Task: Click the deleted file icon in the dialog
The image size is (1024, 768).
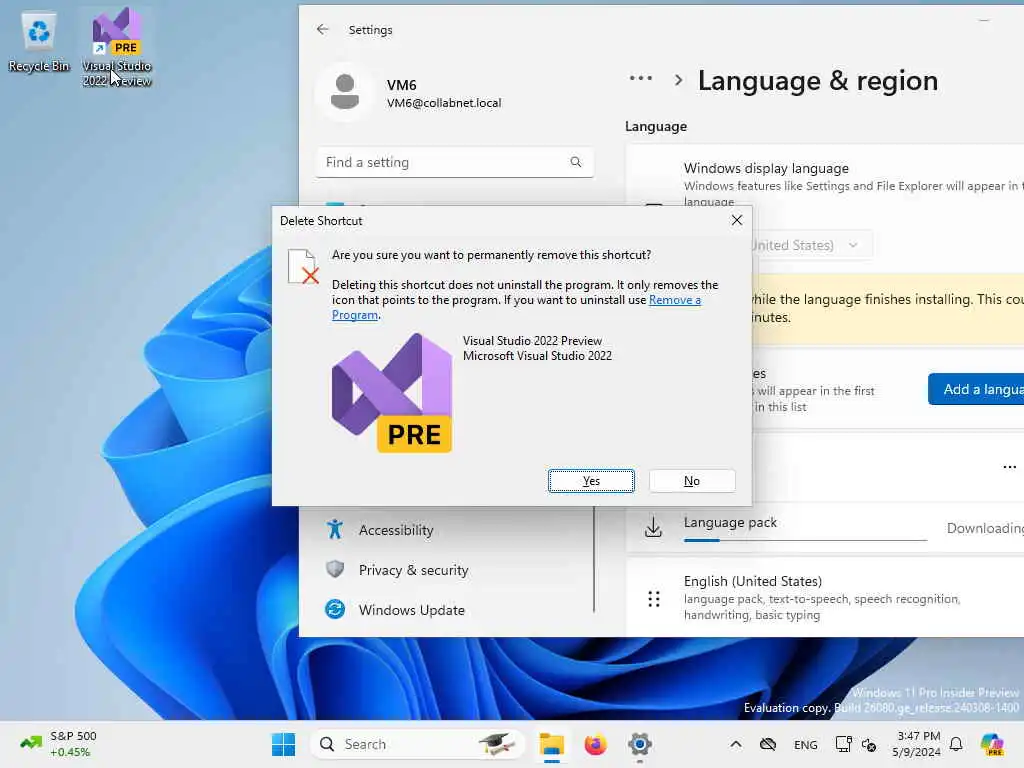Action: coord(303,266)
